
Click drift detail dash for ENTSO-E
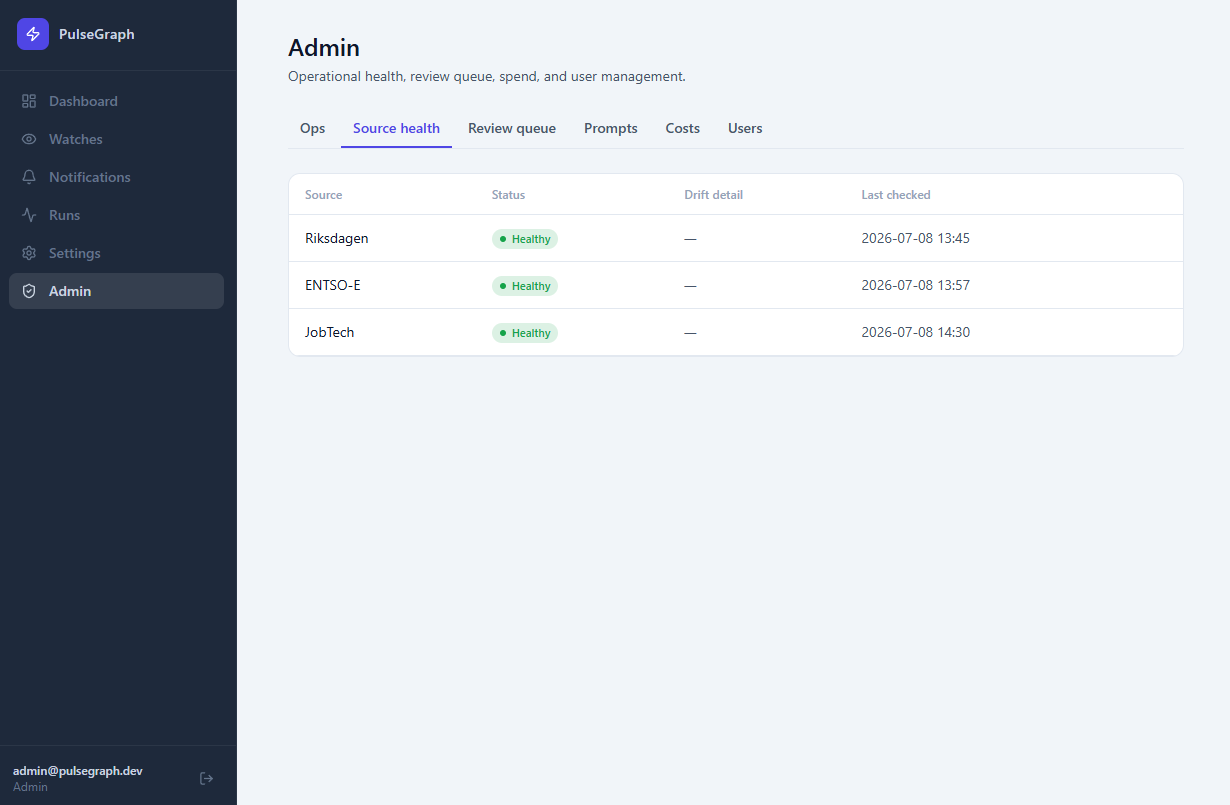coord(690,285)
